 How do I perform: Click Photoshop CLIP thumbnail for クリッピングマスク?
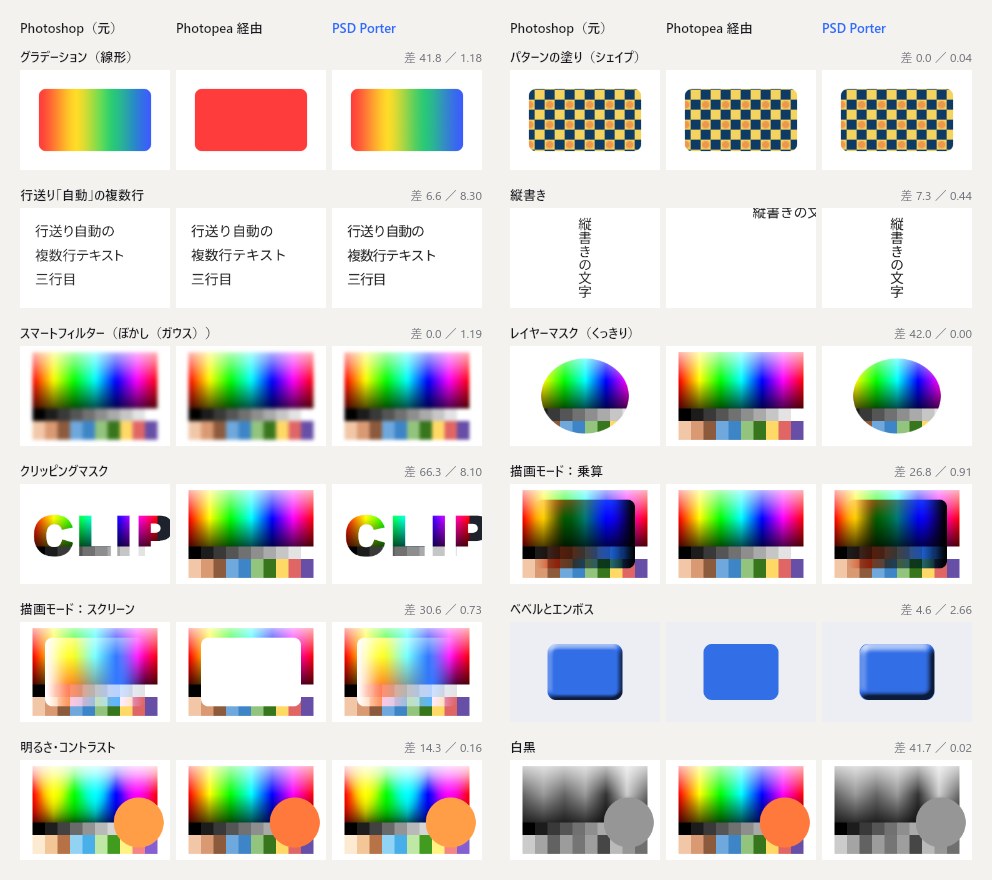[x=95, y=534]
